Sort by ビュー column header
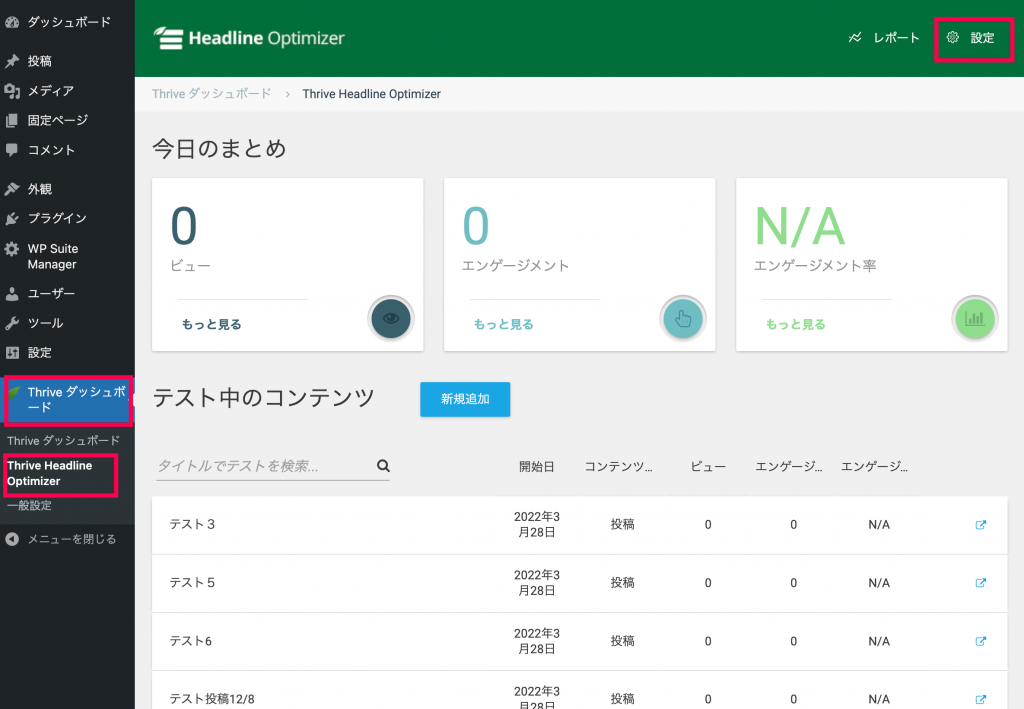1024x709 pixels. pos(708,467)
